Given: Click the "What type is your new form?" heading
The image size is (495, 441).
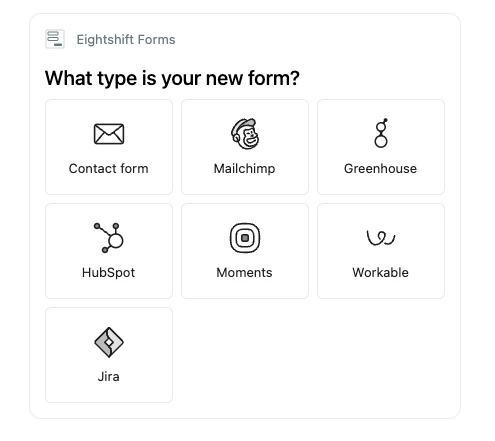Looking at the screenshot, I should tap(172, 78).
